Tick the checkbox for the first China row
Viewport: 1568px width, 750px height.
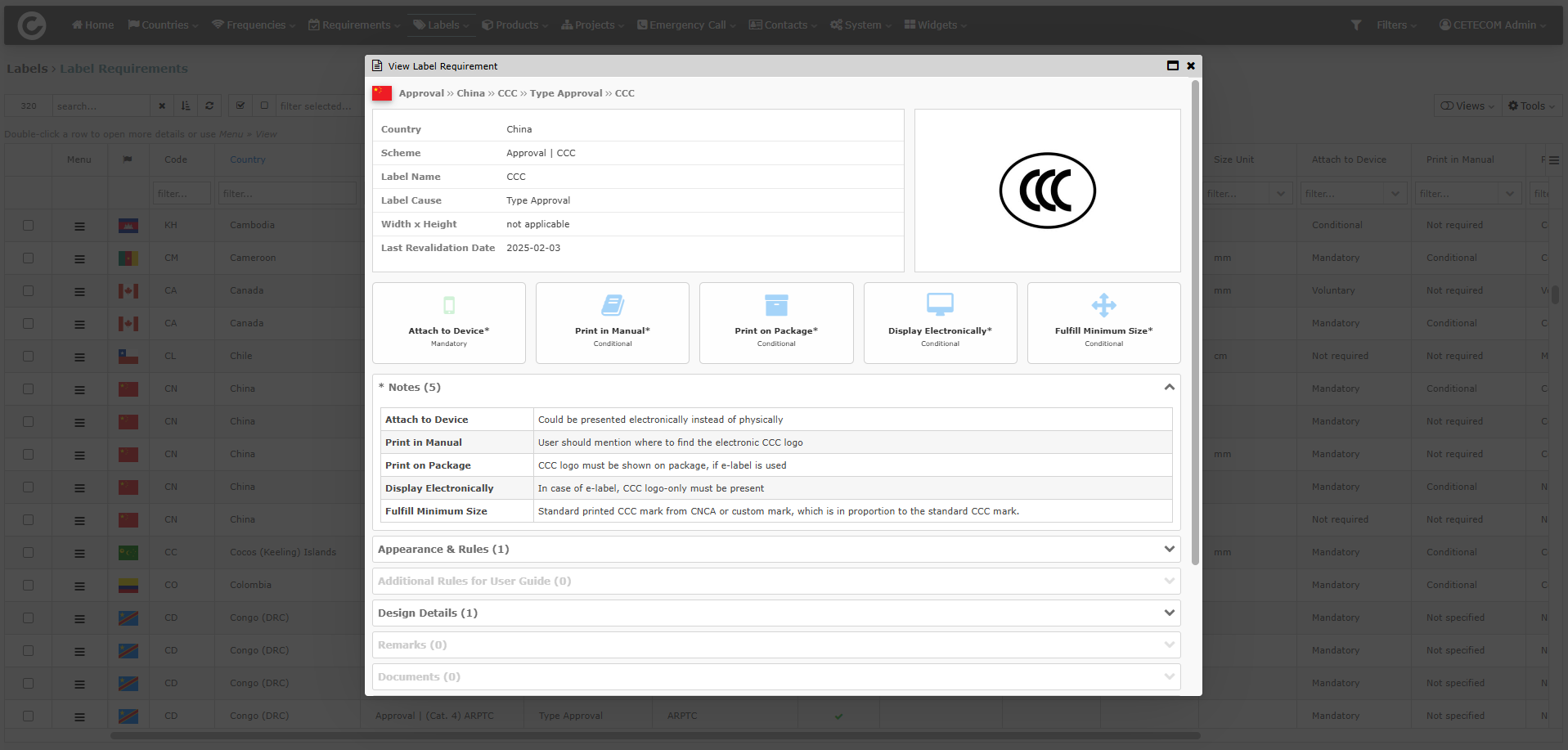[29, 389]
